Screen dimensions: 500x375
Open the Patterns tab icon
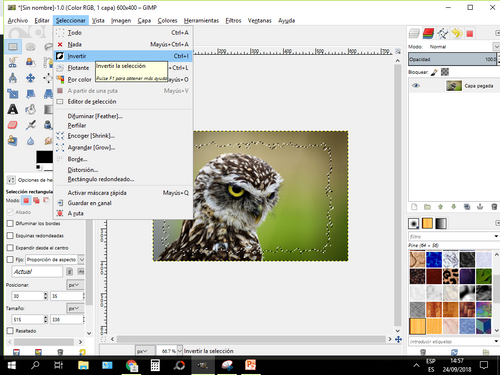click(427, 223)
